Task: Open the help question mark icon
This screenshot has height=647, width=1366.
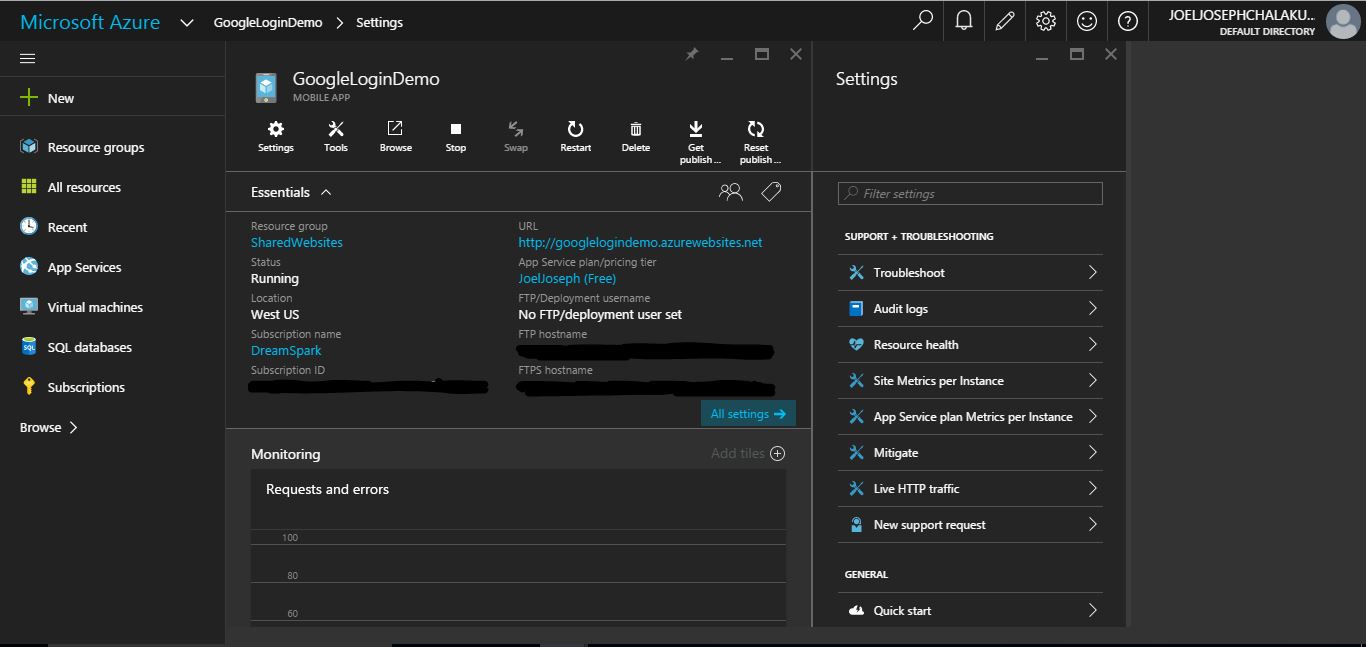Action: coord(1128,20)
